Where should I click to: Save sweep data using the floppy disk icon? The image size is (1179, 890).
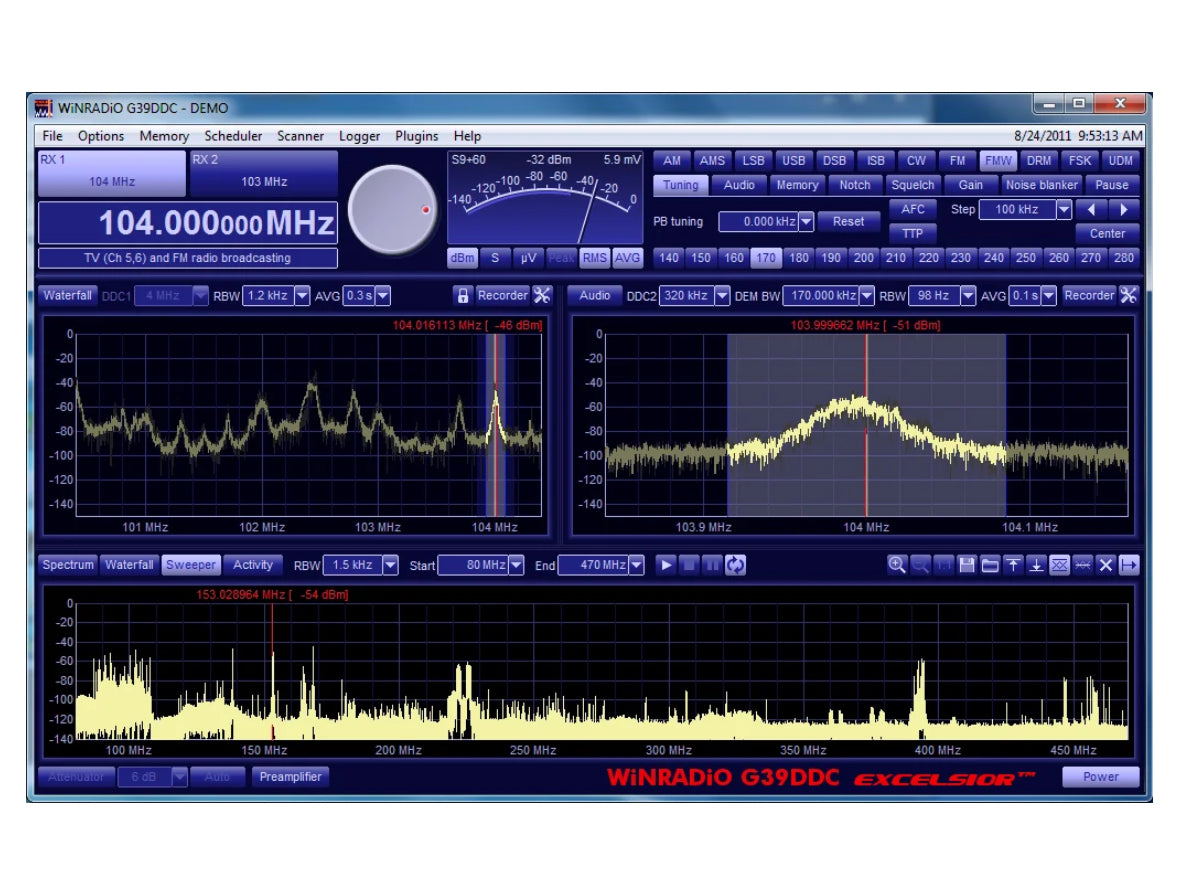click(966, 564)
